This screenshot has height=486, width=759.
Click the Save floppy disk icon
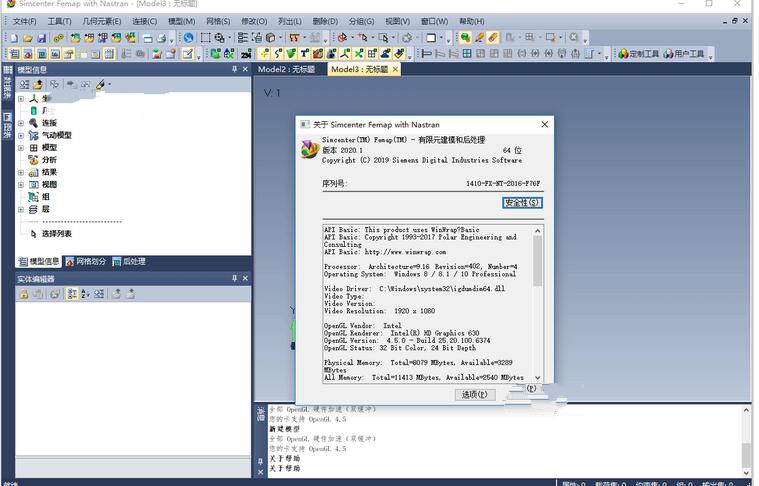pos(42,38)
